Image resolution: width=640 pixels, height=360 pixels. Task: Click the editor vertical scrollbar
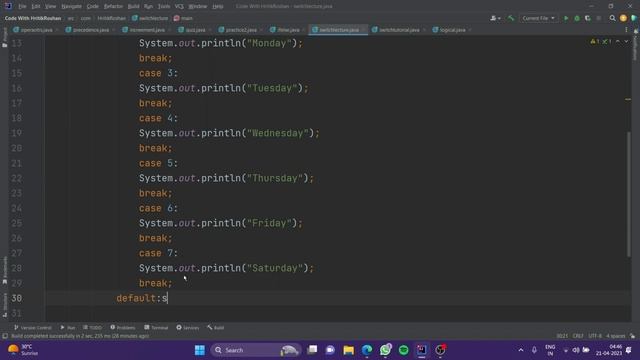click(629, 194)
